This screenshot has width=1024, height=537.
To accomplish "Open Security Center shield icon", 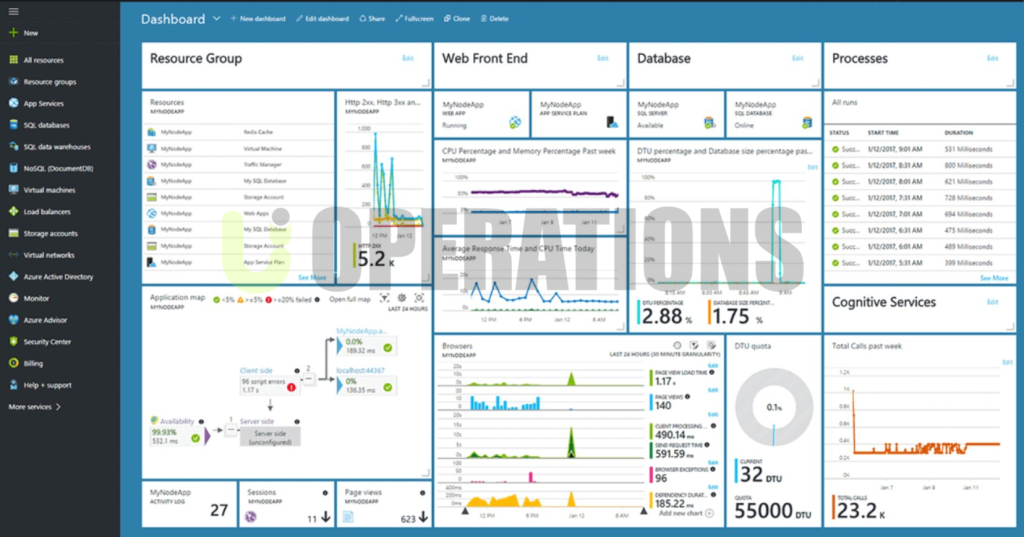I will click(x=13, y=341).
